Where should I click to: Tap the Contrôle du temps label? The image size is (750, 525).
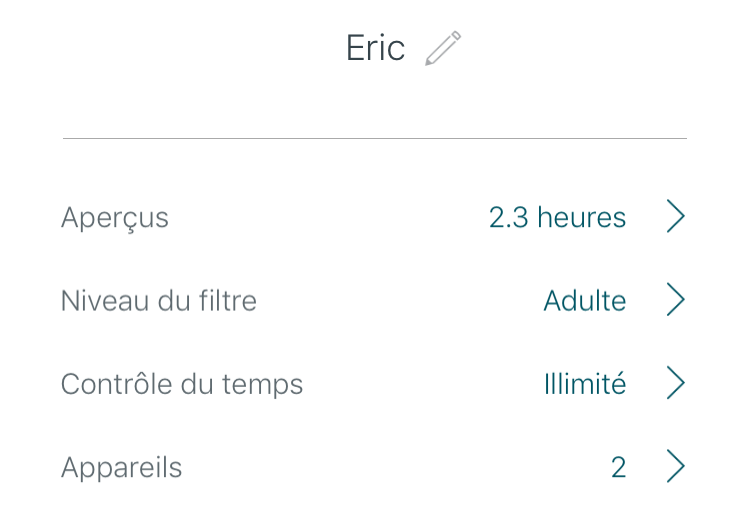pyautogui.click(x=182, y=383)
